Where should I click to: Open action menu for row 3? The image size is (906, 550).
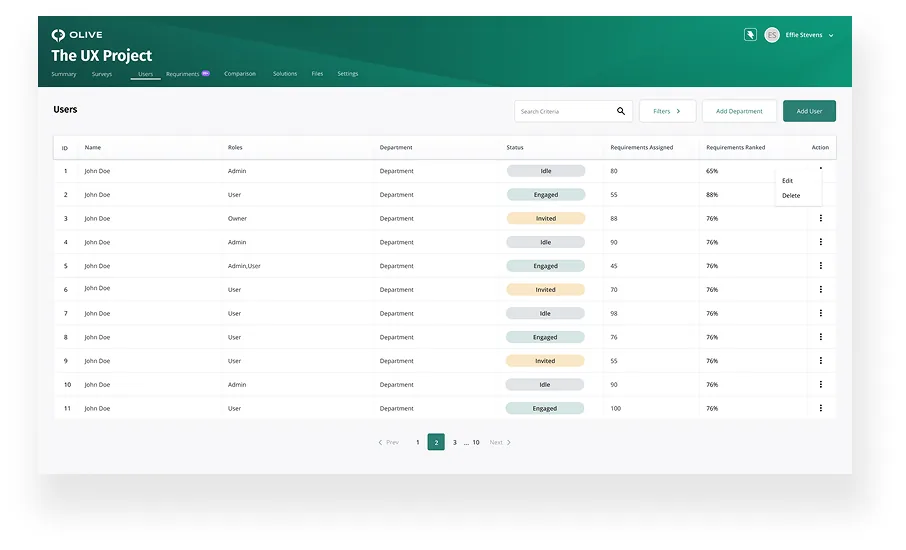point(820,218)
